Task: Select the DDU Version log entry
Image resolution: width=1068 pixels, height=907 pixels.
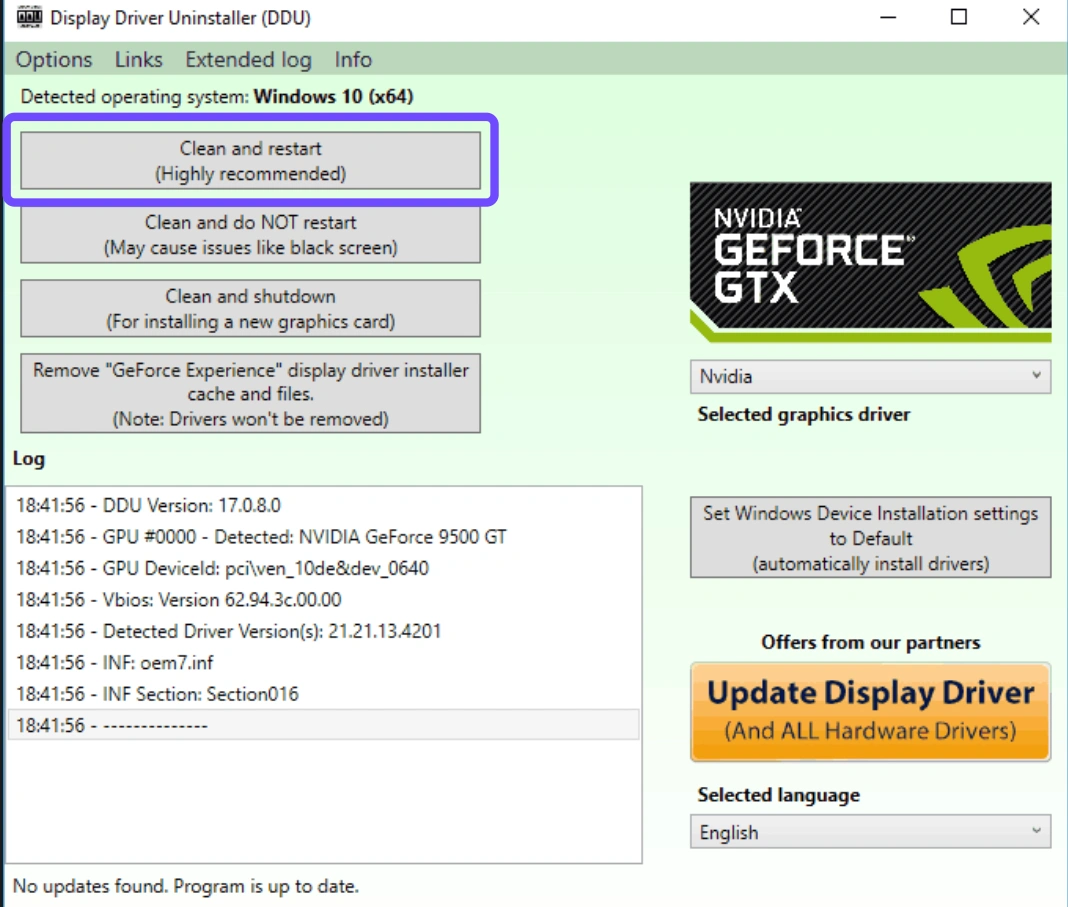Action: coord(148,505)
